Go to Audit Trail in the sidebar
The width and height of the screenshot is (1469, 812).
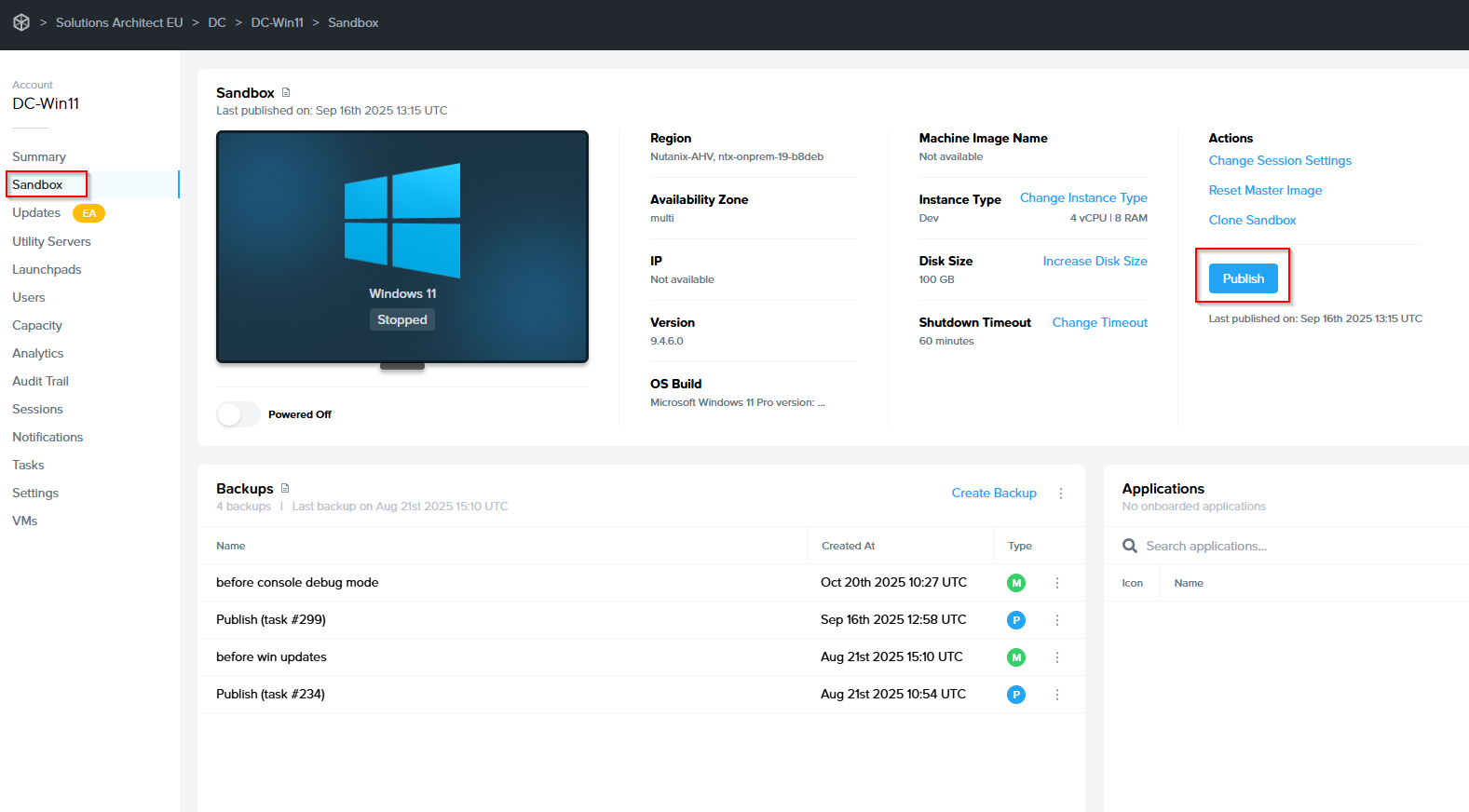40,381
